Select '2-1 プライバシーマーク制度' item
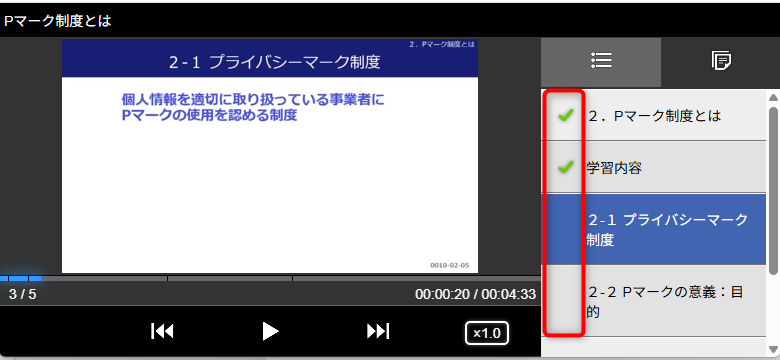Viewport: 780px width, 360px height. [653, 229]
